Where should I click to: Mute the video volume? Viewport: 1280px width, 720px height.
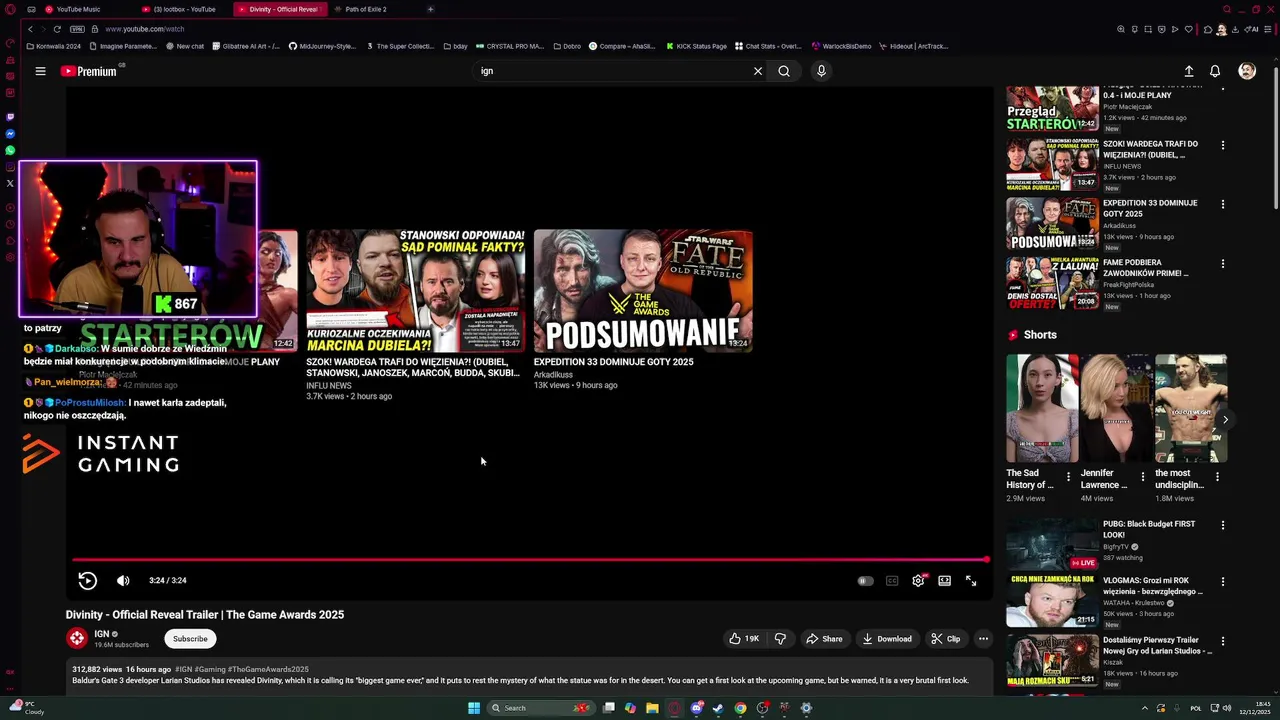point(123,580)
